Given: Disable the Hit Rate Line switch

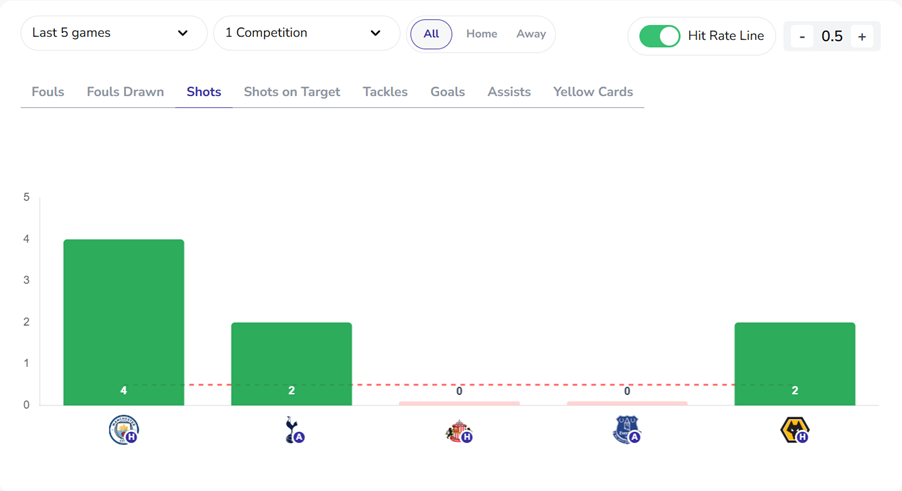Looking at the screenshot, I should (x=660, y=36).
